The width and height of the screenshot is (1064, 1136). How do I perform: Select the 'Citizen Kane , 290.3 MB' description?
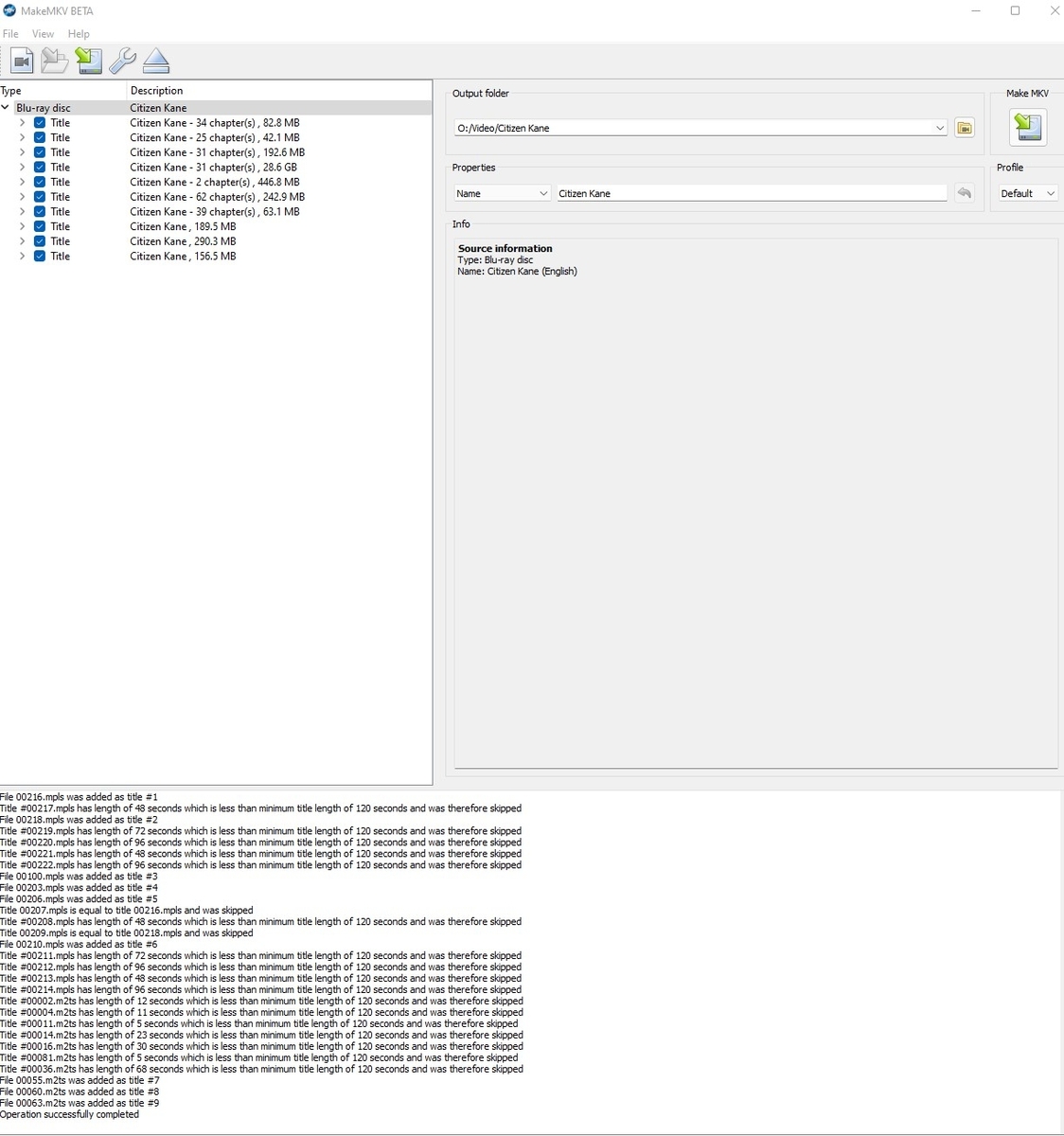point(183,241)
